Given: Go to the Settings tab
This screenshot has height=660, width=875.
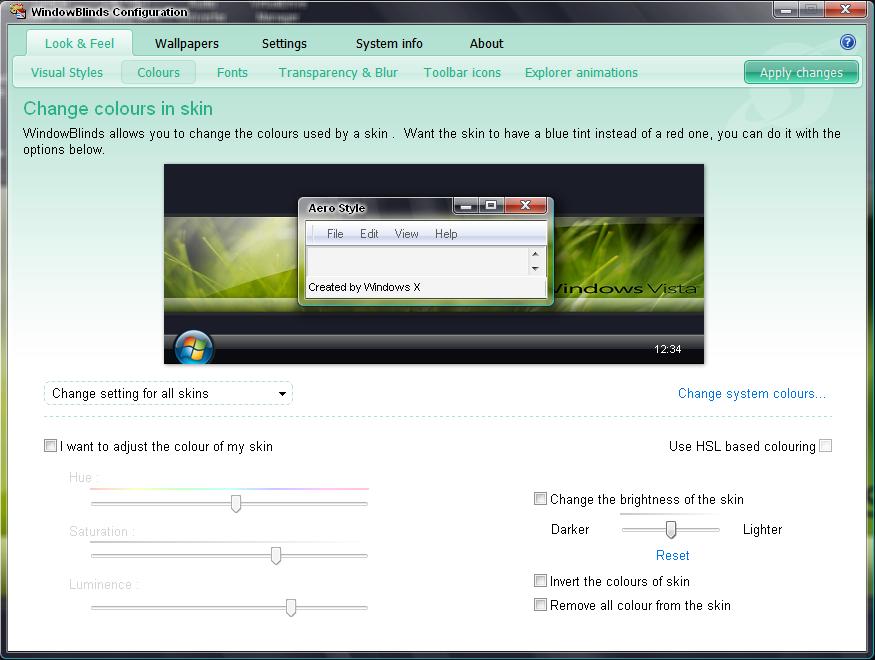Looking at the screenshot, I should [284, 44].
